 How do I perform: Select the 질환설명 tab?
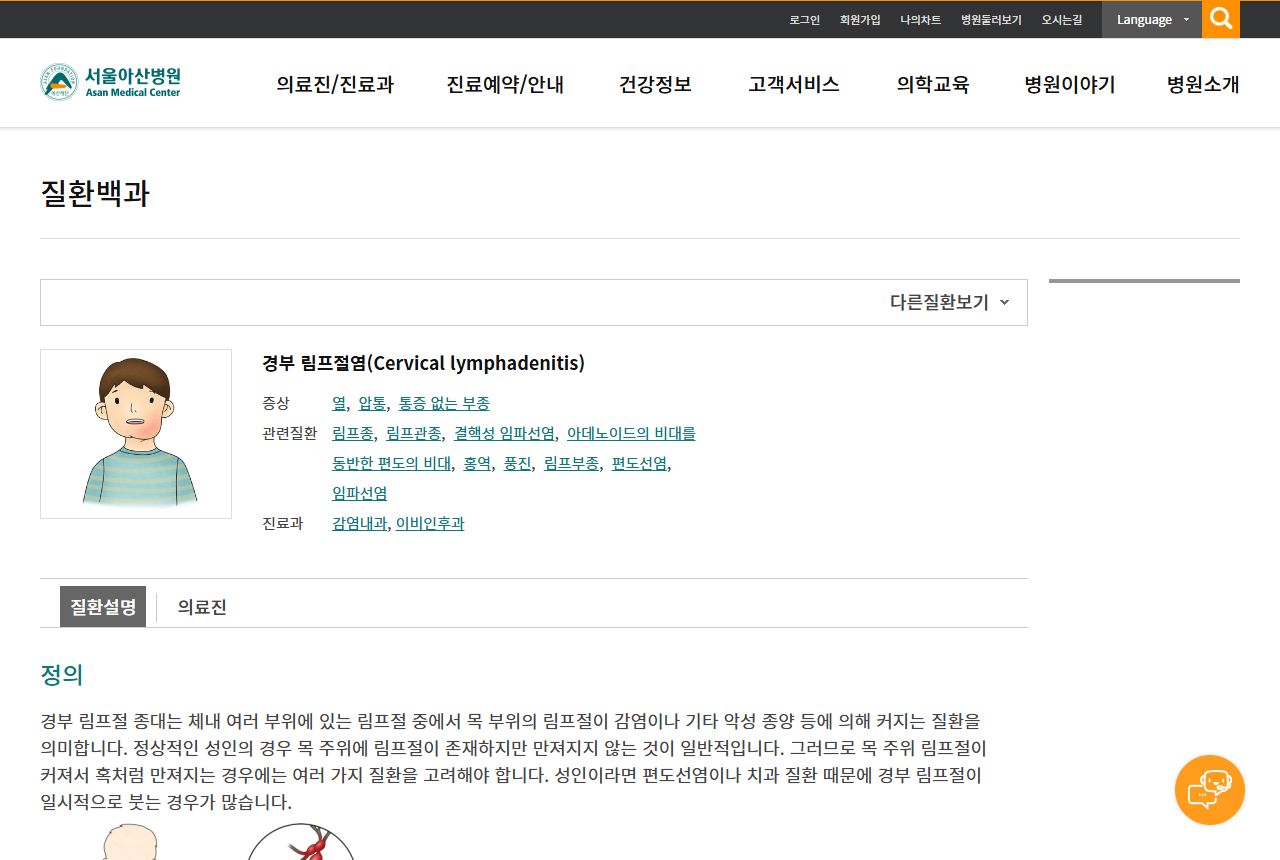point(103,606)
